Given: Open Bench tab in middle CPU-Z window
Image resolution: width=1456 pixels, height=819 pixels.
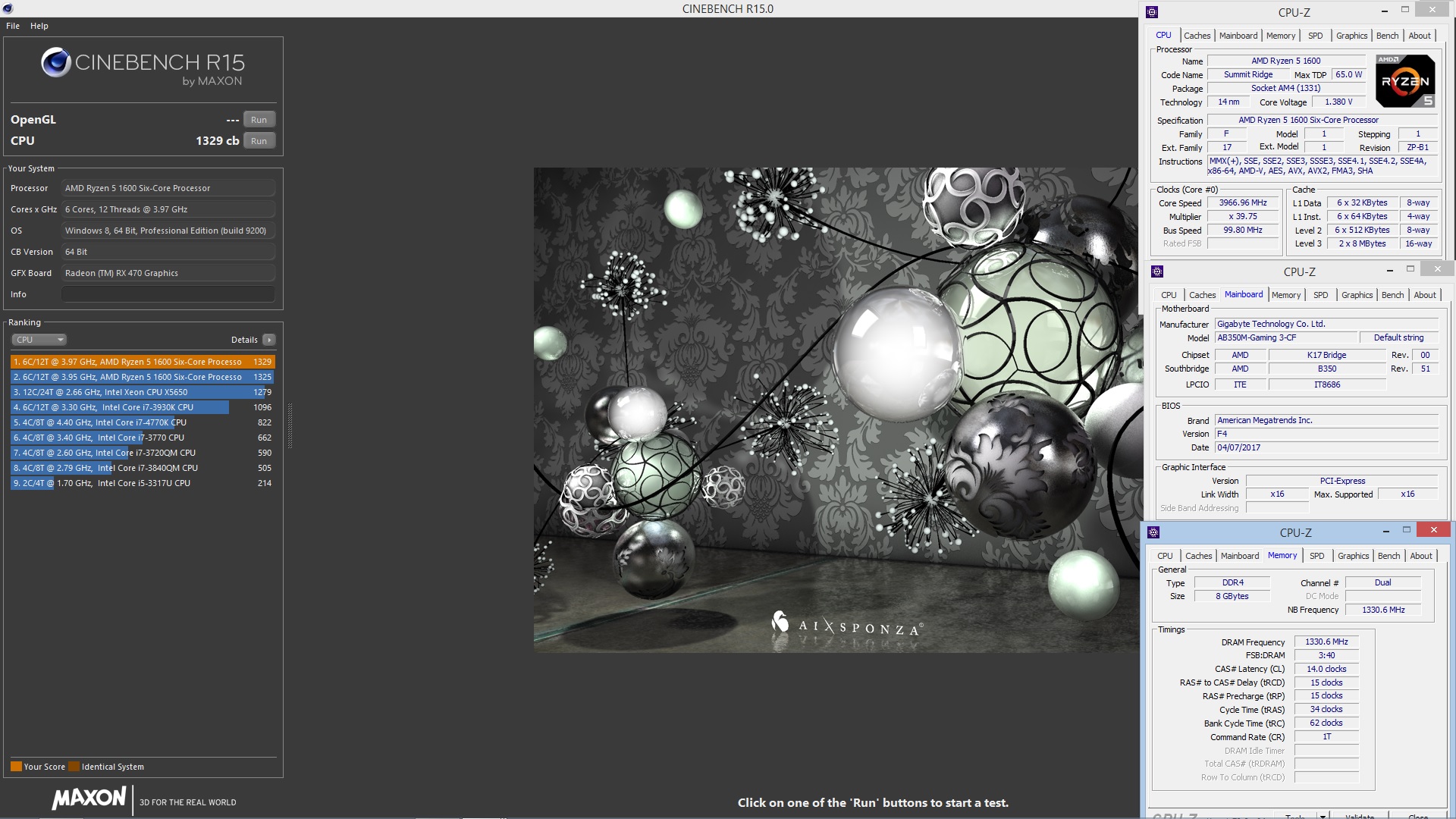Looking at the screenshot, I should [1392, 295].
